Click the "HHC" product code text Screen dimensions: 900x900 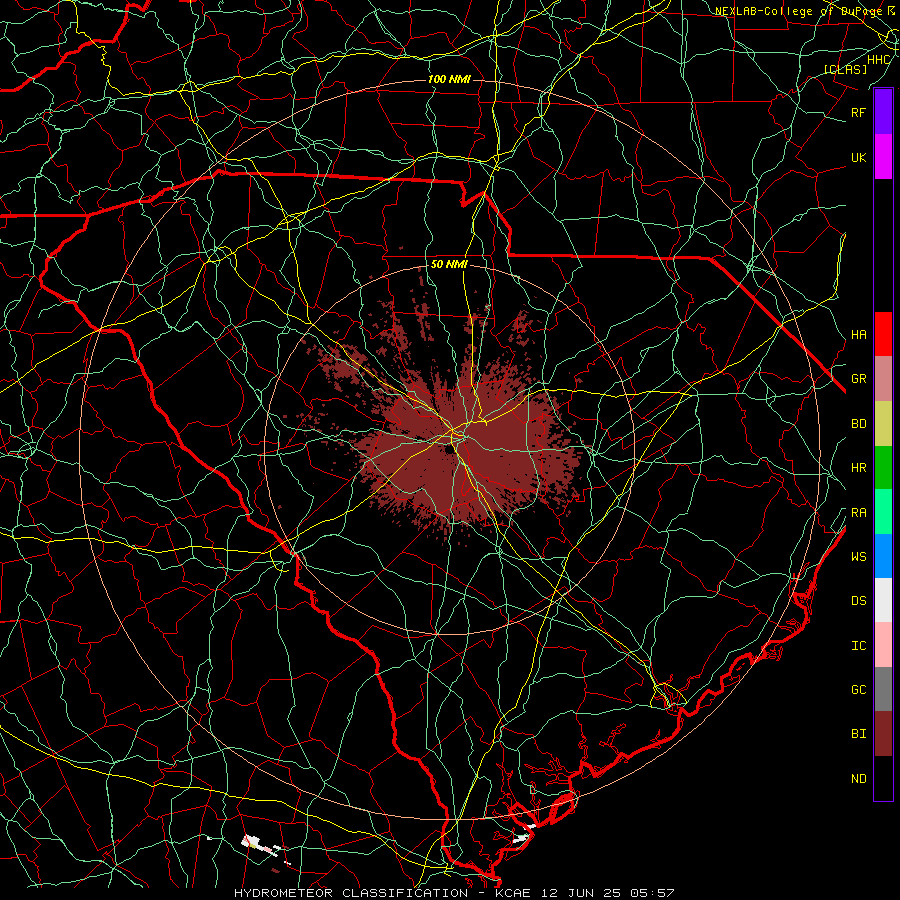[x=879, y=60]
